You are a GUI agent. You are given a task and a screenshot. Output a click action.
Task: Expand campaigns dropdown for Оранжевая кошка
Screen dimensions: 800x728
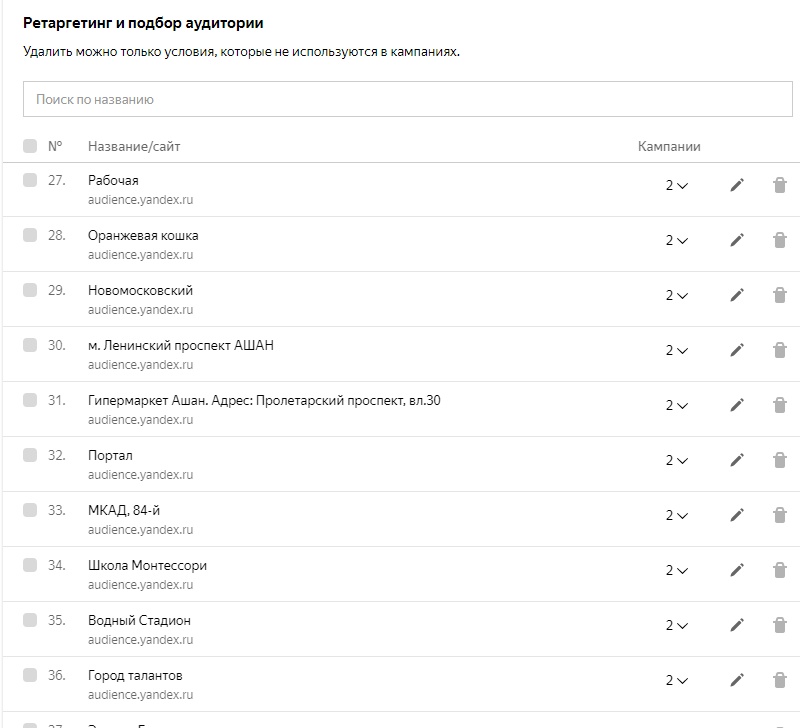[x=677, y=240]
